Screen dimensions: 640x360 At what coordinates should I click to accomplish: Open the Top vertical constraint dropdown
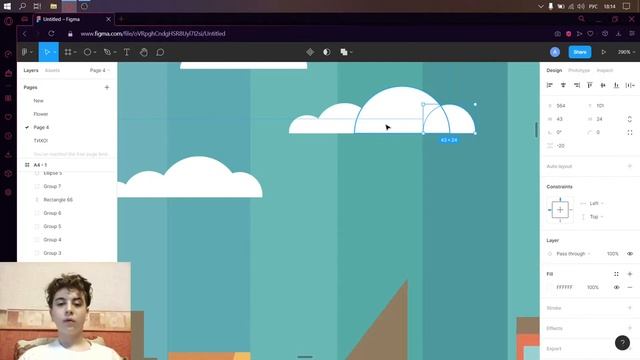pos(596,217)
